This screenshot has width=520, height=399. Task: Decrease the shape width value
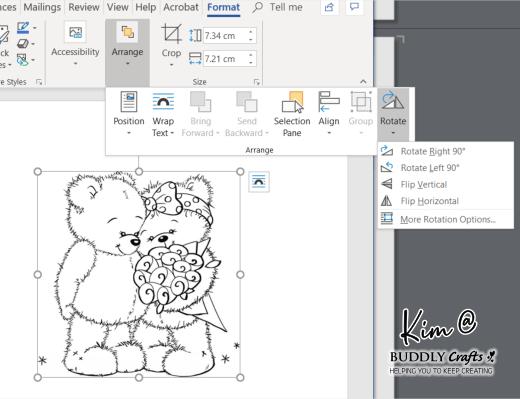(x=251, y=62)
